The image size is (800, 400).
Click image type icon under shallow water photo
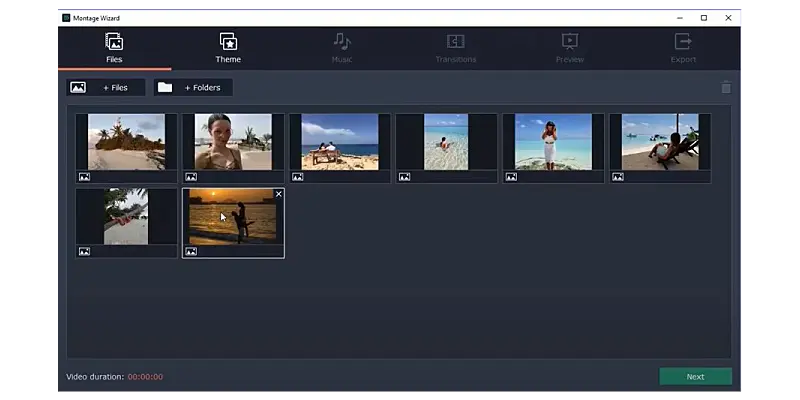coord(404,177)
